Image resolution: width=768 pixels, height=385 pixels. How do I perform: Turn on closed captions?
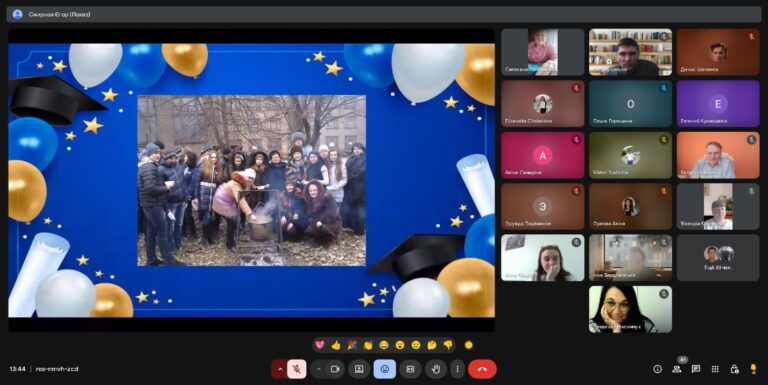[x=410, y=369]
